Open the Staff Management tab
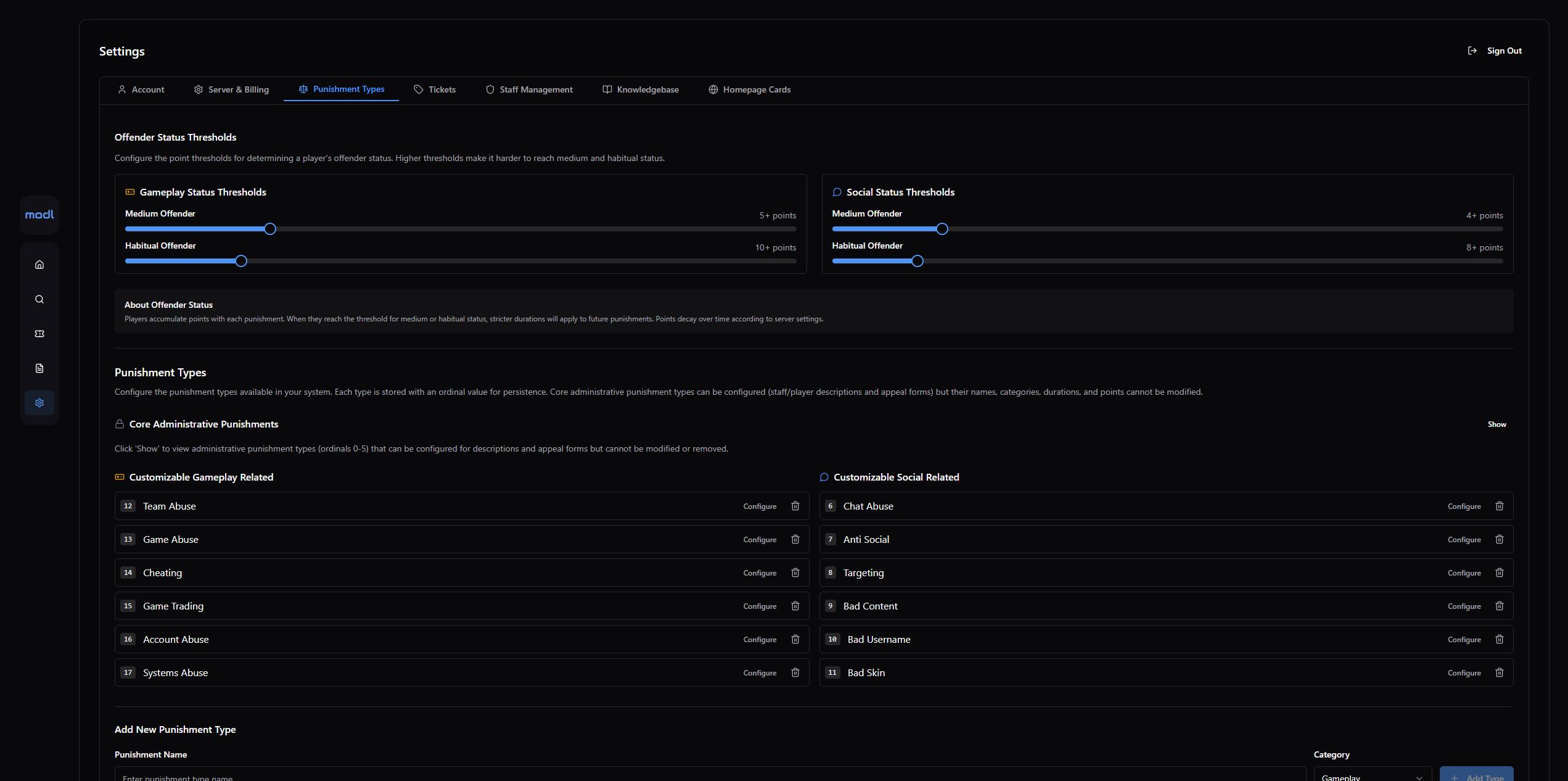This screenshot has height=781, width=1568. (x=529, y=89)
